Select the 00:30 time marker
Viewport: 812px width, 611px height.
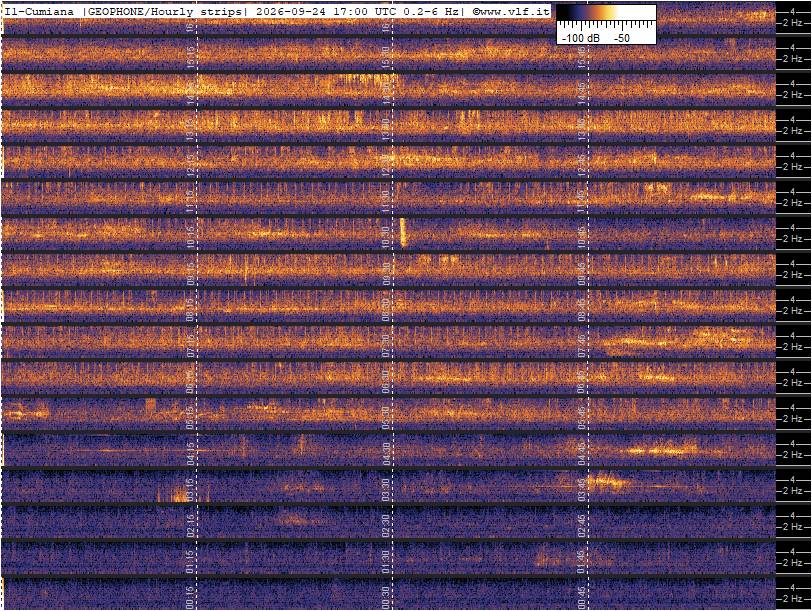[x=386, y=598]
